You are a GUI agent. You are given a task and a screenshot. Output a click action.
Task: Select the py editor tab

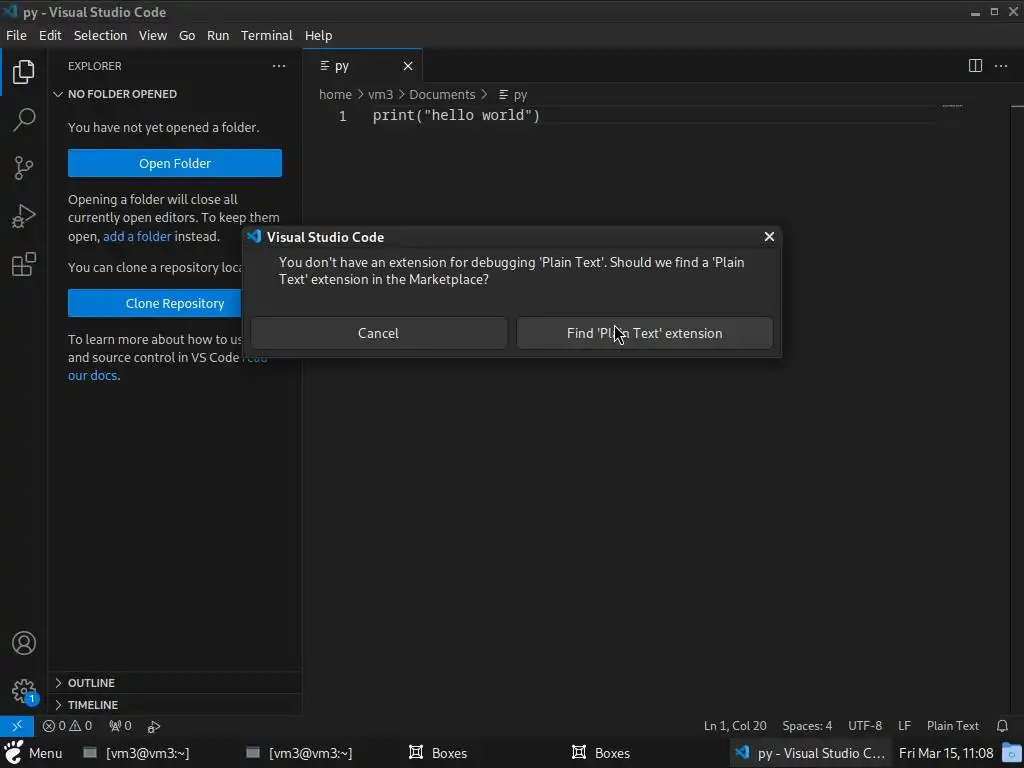coord(362,66)
